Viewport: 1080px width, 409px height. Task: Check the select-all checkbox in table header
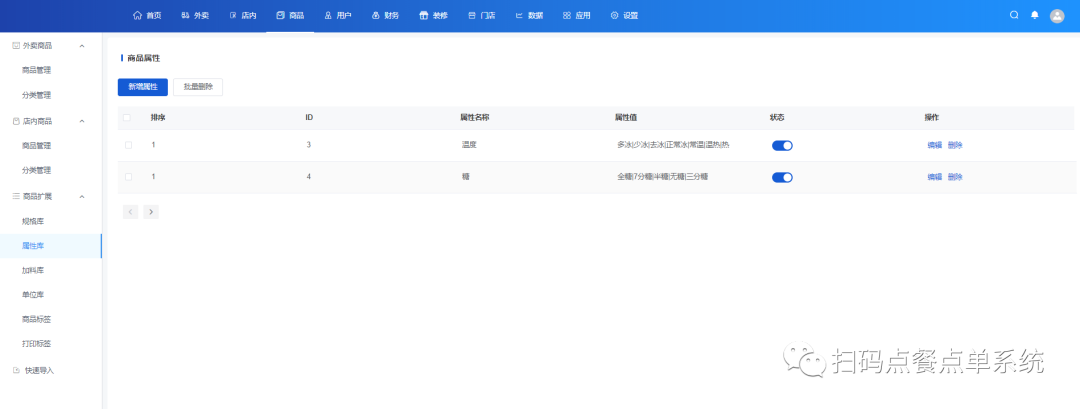[x=127, y=118]
